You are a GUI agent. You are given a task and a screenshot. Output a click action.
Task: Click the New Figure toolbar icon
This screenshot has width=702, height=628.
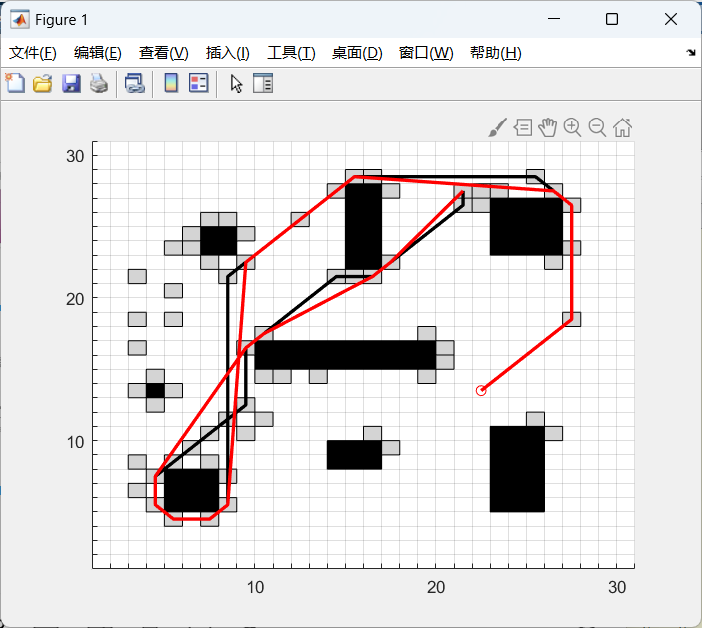pos(15,83)
